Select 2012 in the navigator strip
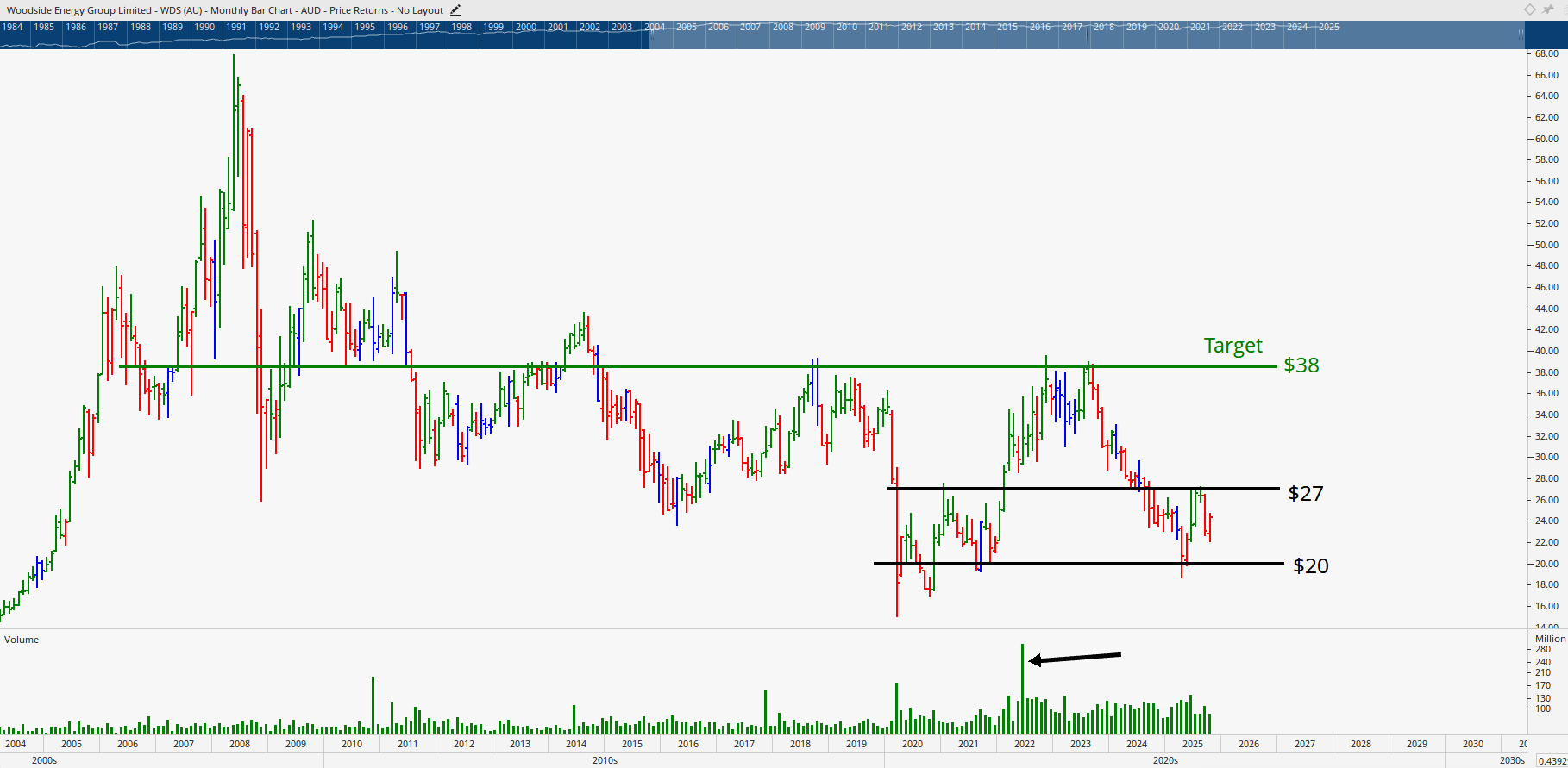 (x=912, y=27)
